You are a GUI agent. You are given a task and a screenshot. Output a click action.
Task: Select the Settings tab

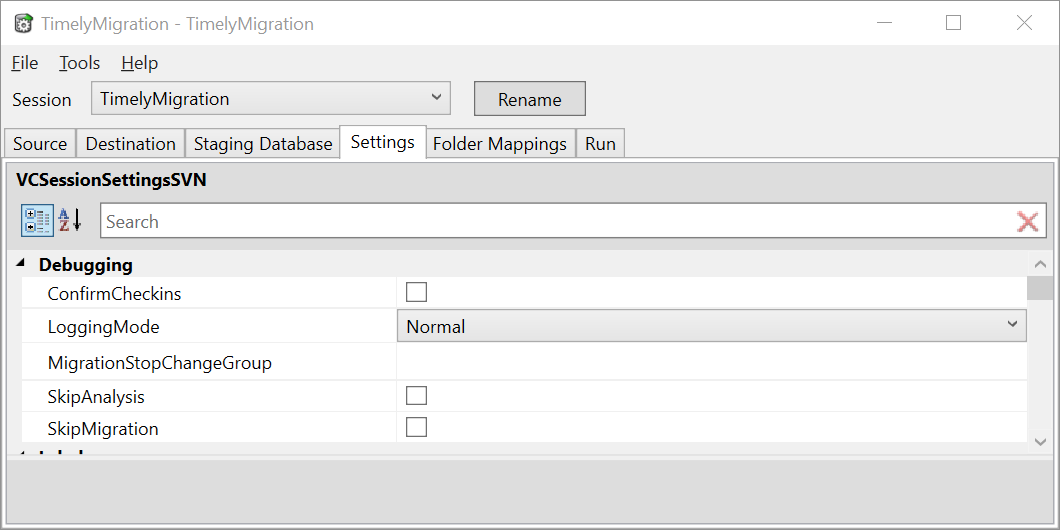pyautogui.click(x=383, y=142)
